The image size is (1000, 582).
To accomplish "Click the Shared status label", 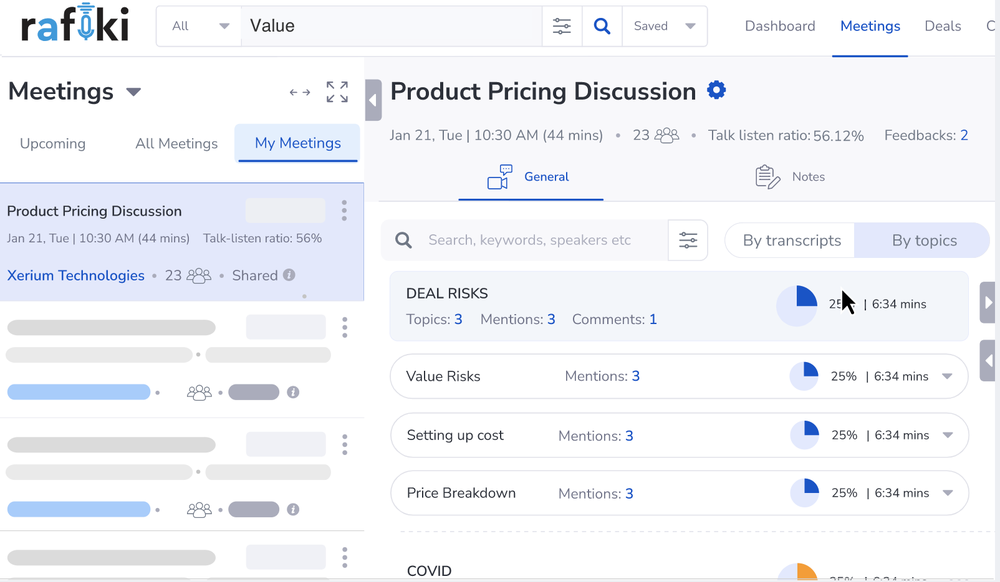I will click(254, 275).
